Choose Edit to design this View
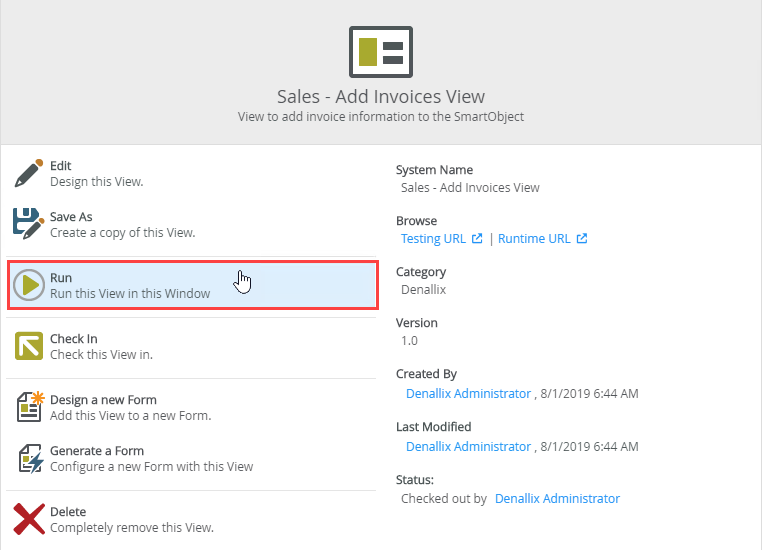The image size is (762, 550). coord(96,174)
